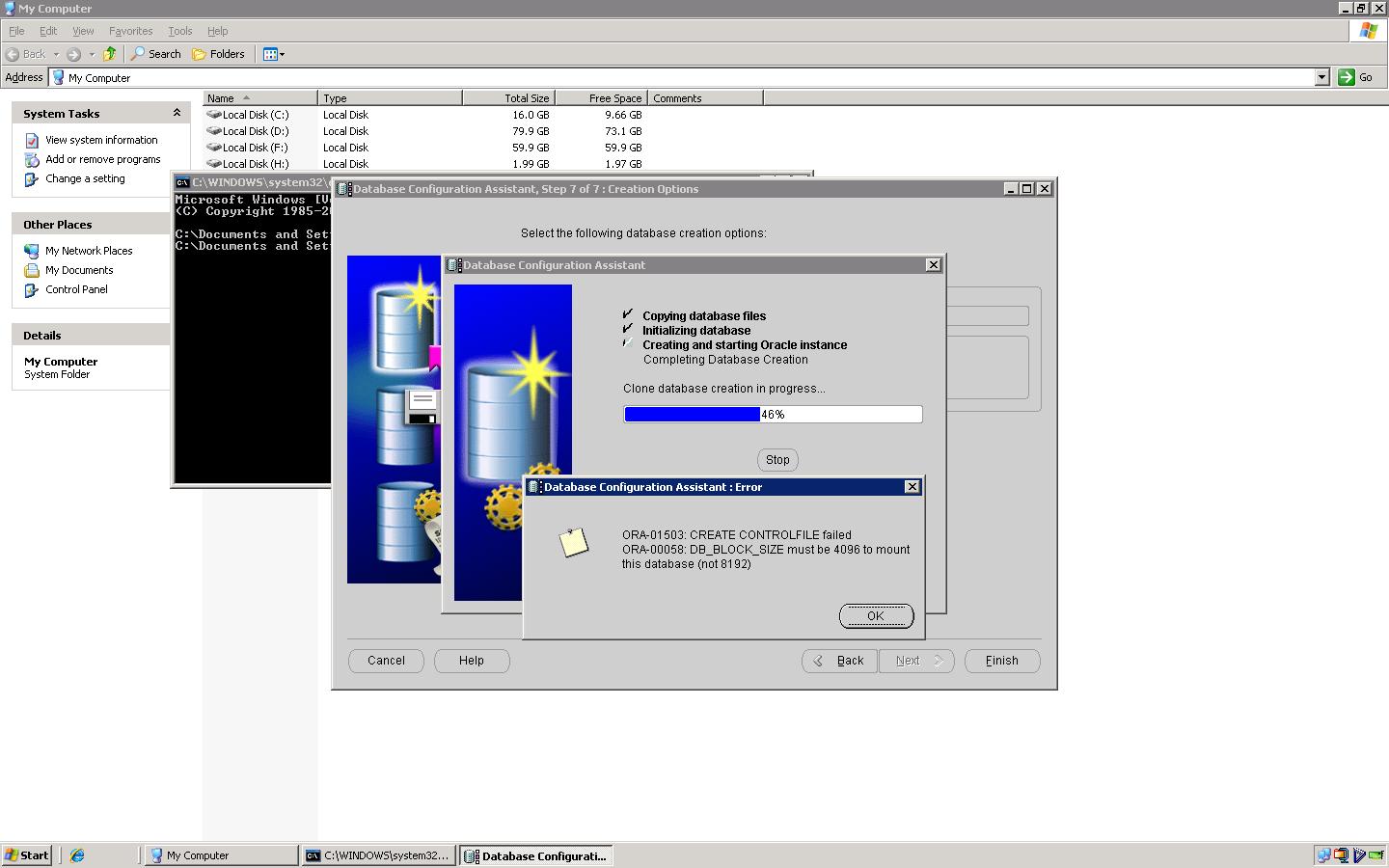Click Change a setting link

coord(85,178)
